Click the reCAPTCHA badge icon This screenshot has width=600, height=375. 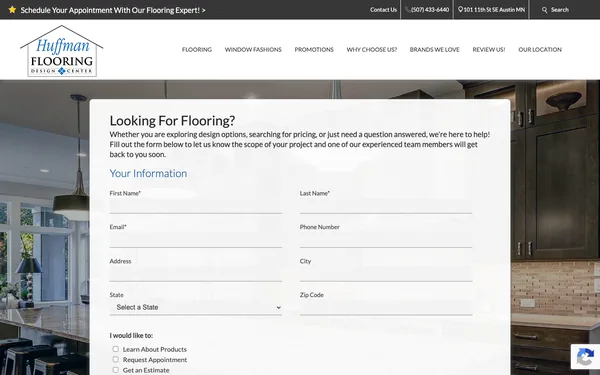click(585, 357)
